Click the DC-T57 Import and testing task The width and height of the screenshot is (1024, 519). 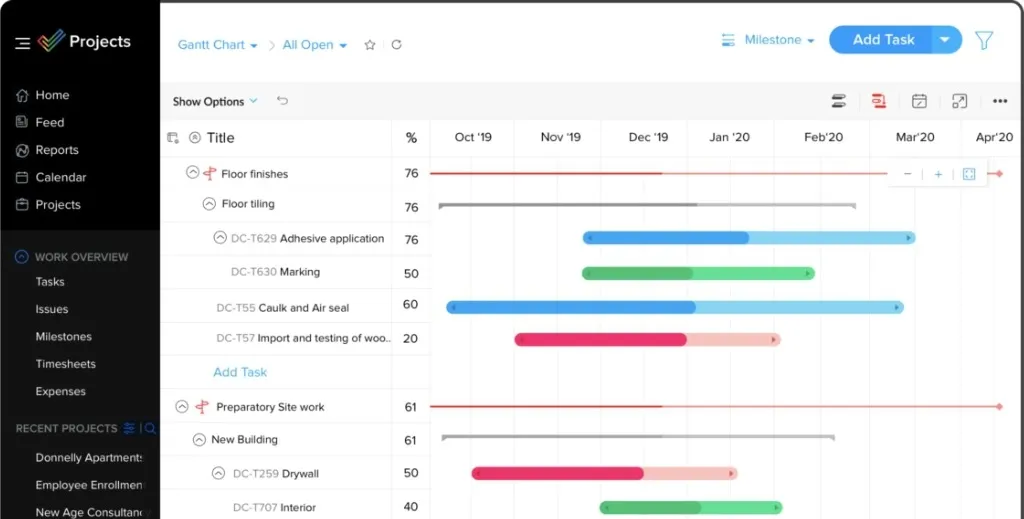point(304,338)
